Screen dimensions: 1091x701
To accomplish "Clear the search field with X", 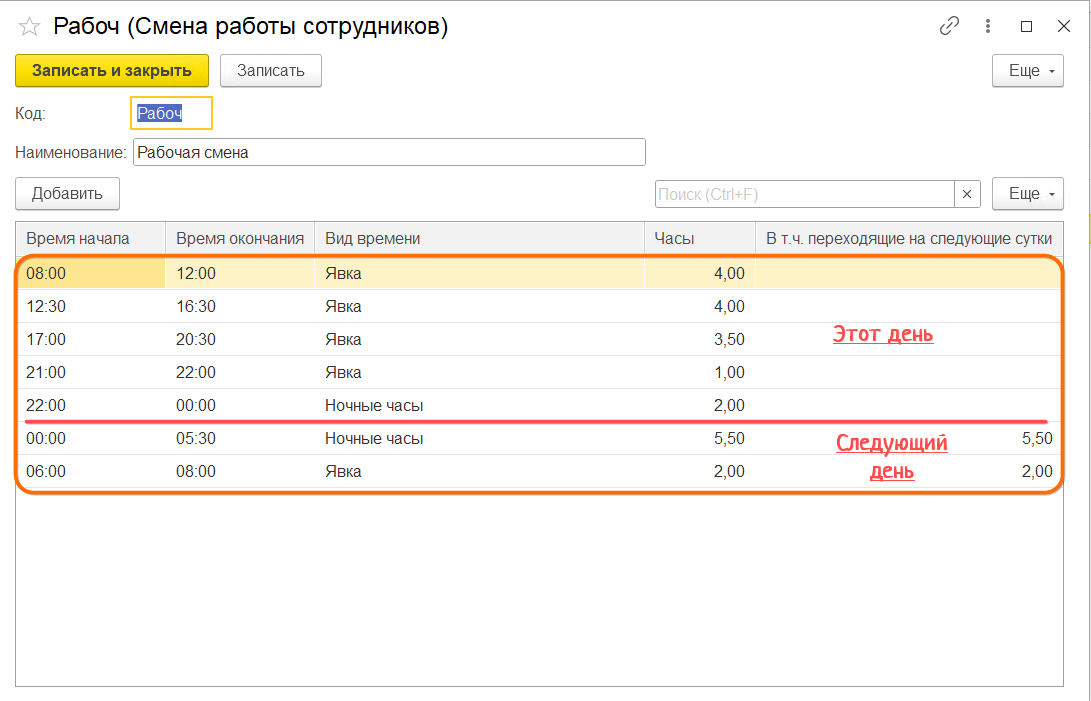I will (967, 194).
